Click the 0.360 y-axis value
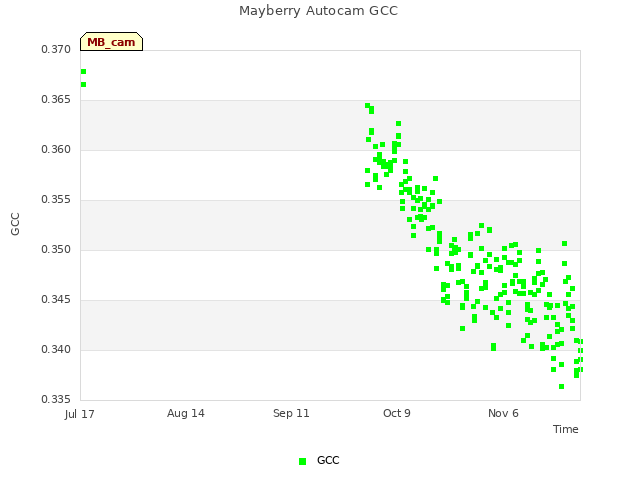The image size is (640, 480). click(x=56, y=149)
